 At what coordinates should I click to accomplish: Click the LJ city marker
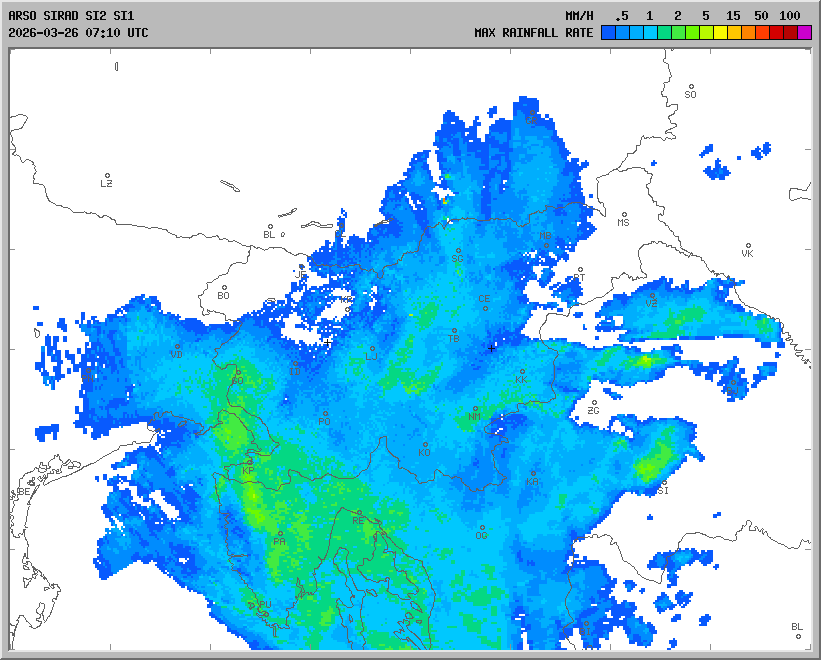tap(372, 349)
